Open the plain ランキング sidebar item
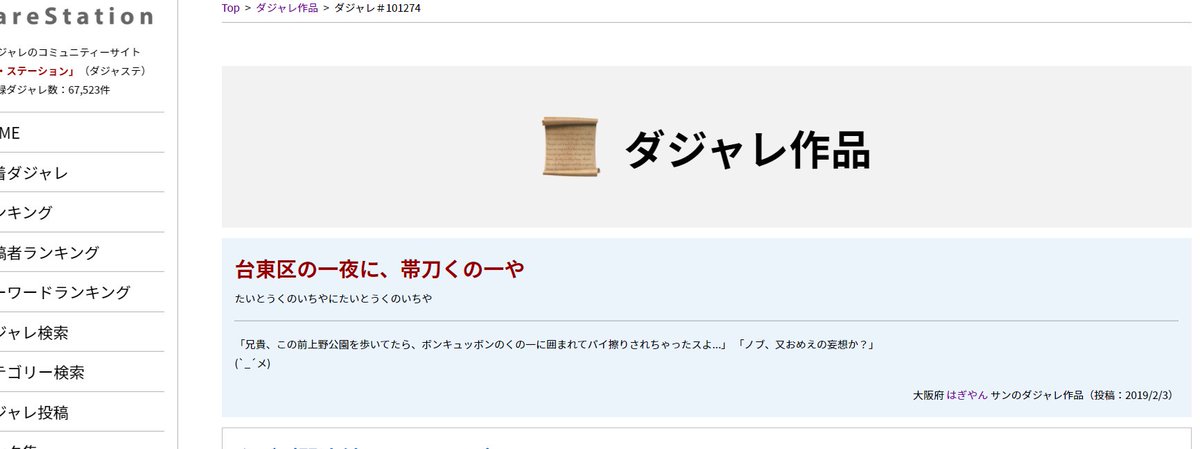The height and width of the screenshot is (449, 1200). coord(81,213)
